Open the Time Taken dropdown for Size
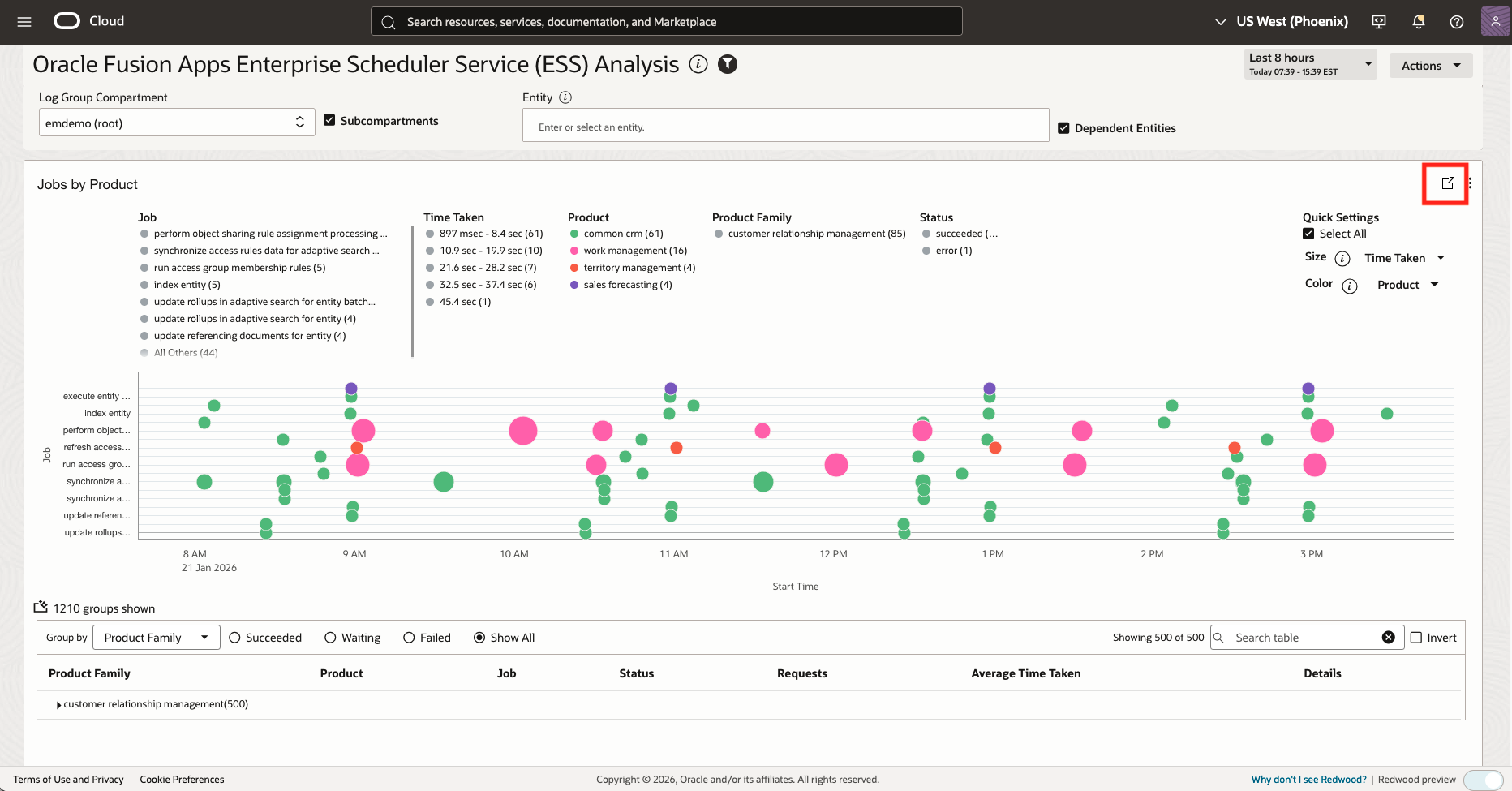 [x=1404, y=258]
